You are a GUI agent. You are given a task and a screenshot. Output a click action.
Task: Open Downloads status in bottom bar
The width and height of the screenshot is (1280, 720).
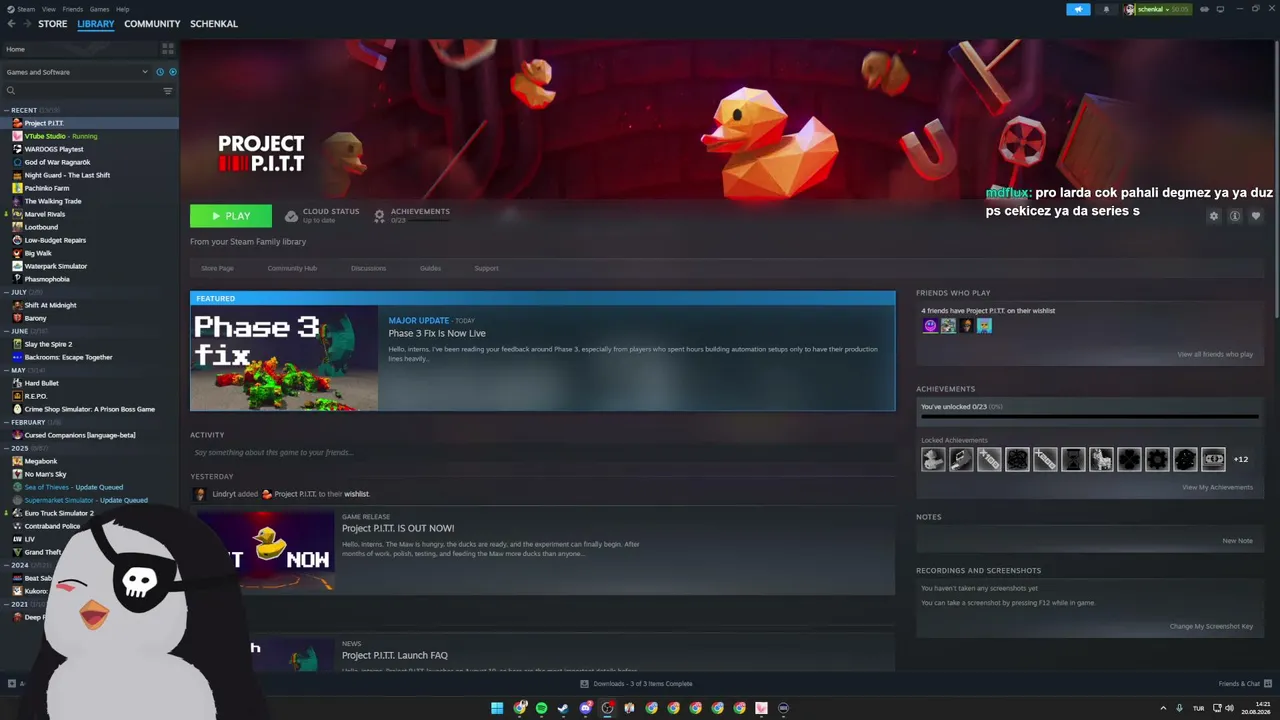point(636,684)
